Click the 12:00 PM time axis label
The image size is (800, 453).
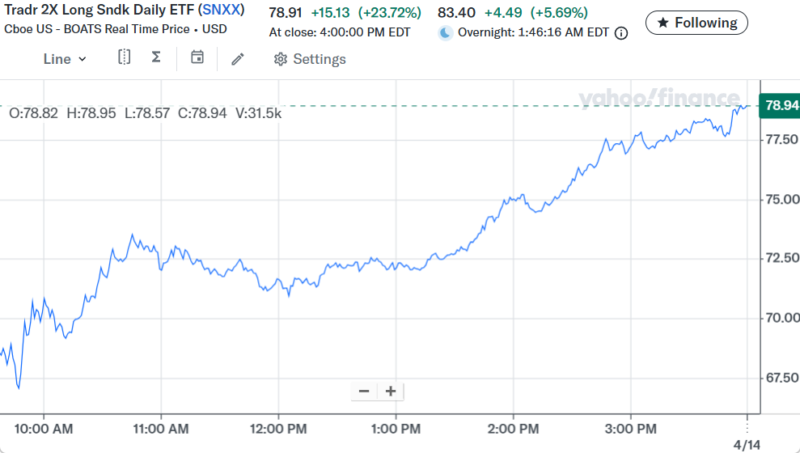(x=277, y=429)
